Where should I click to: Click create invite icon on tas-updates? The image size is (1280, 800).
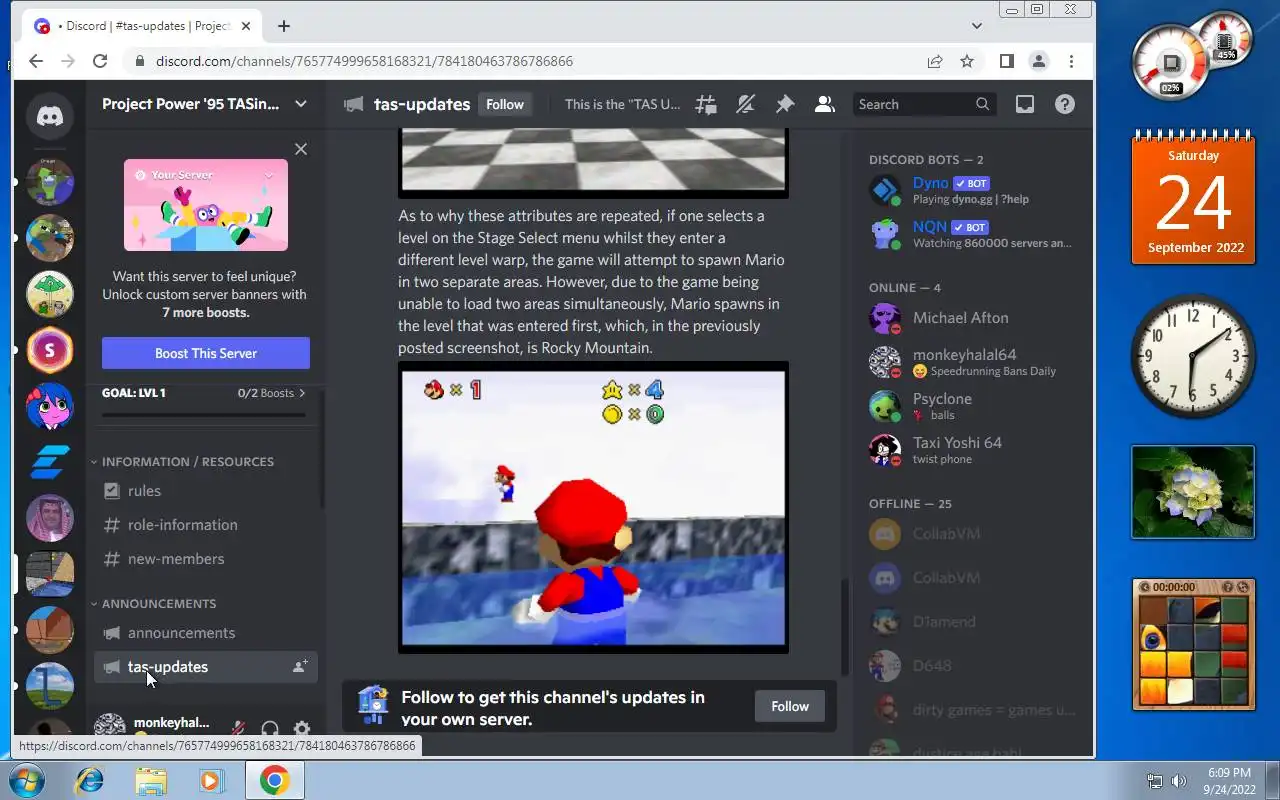click(299, 666)
